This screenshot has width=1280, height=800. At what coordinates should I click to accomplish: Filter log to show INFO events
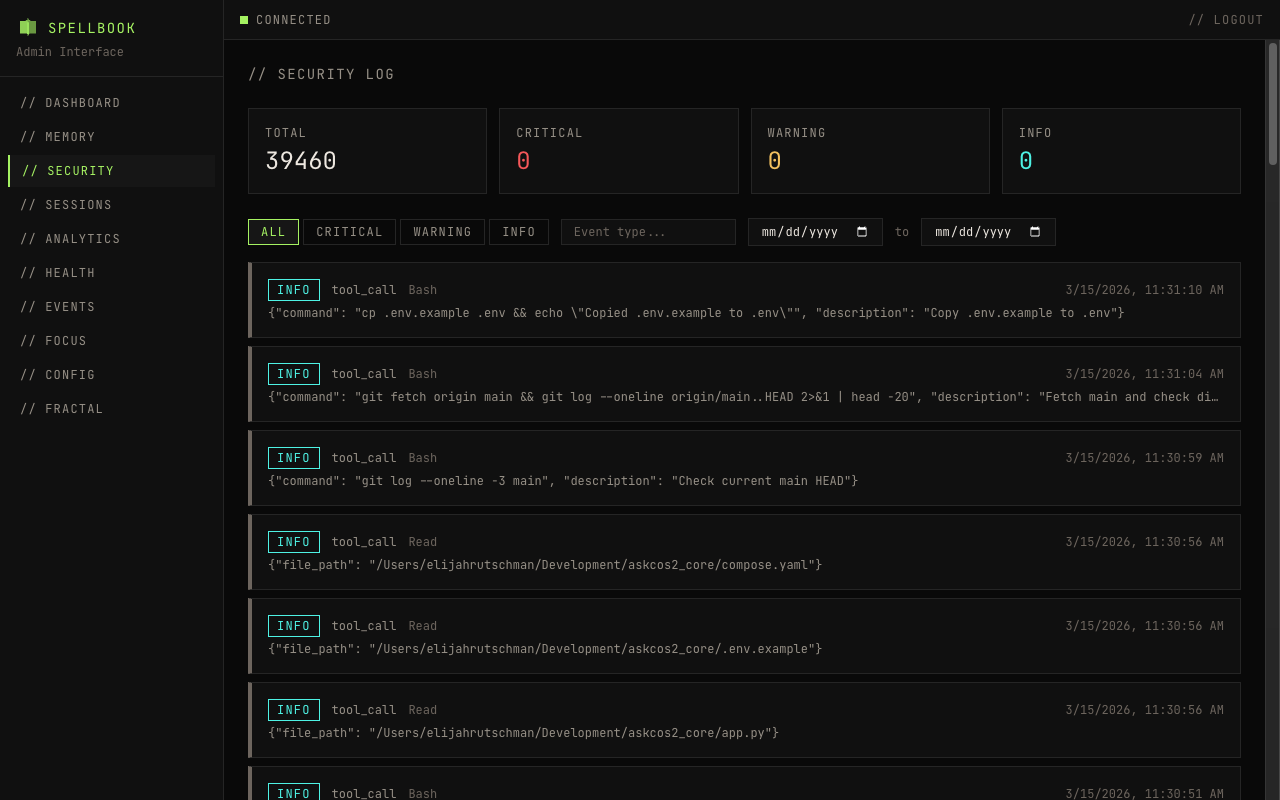tap(519, 231)
